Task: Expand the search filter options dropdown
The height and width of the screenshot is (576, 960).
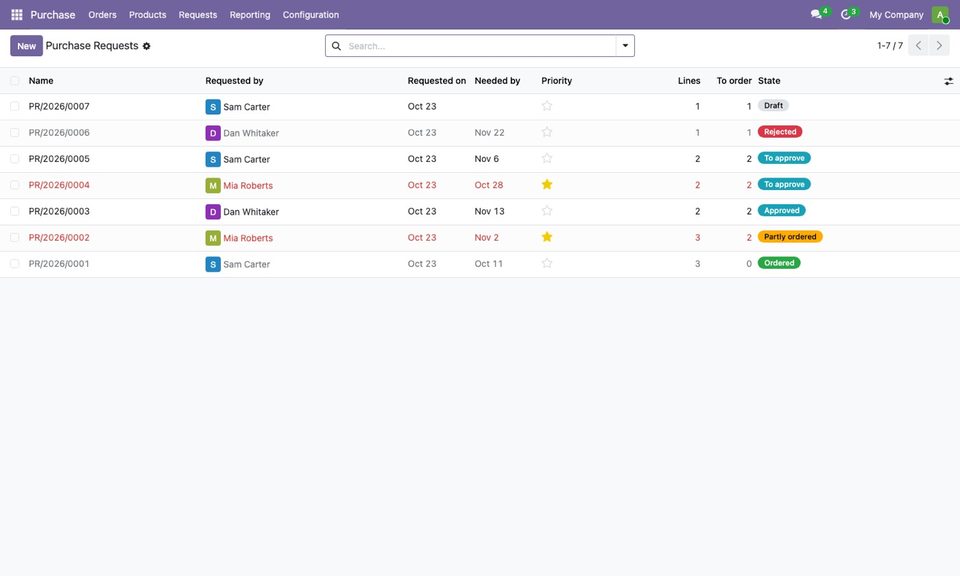Action: [625, 46]
